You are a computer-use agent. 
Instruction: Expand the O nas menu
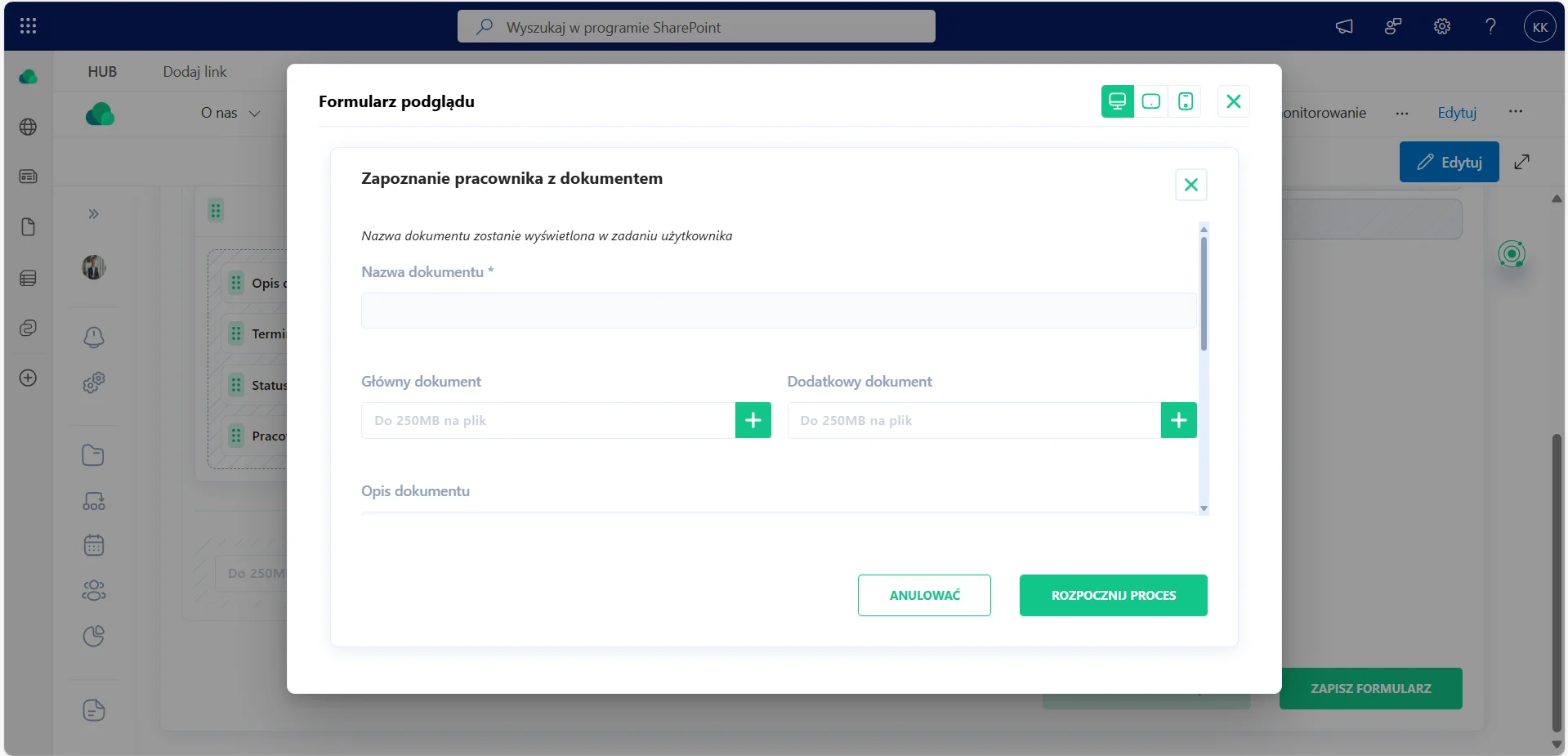tap(230, 113)
